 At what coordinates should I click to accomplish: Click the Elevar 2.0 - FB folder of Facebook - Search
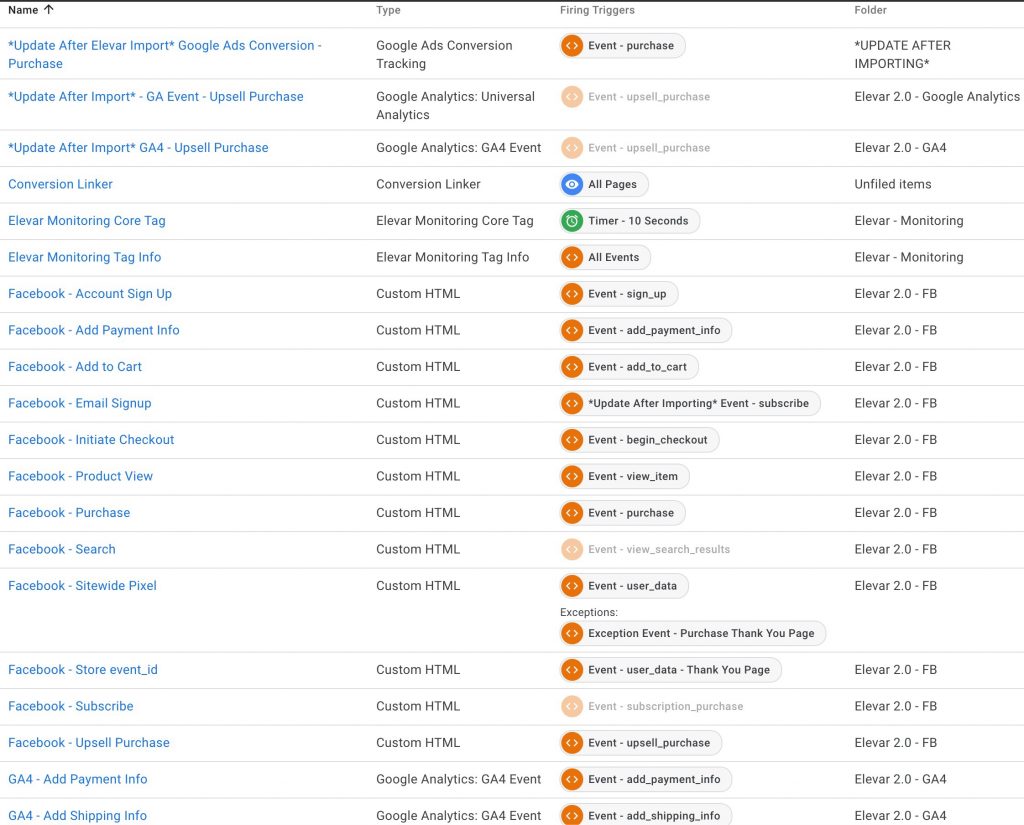(895, 550)
